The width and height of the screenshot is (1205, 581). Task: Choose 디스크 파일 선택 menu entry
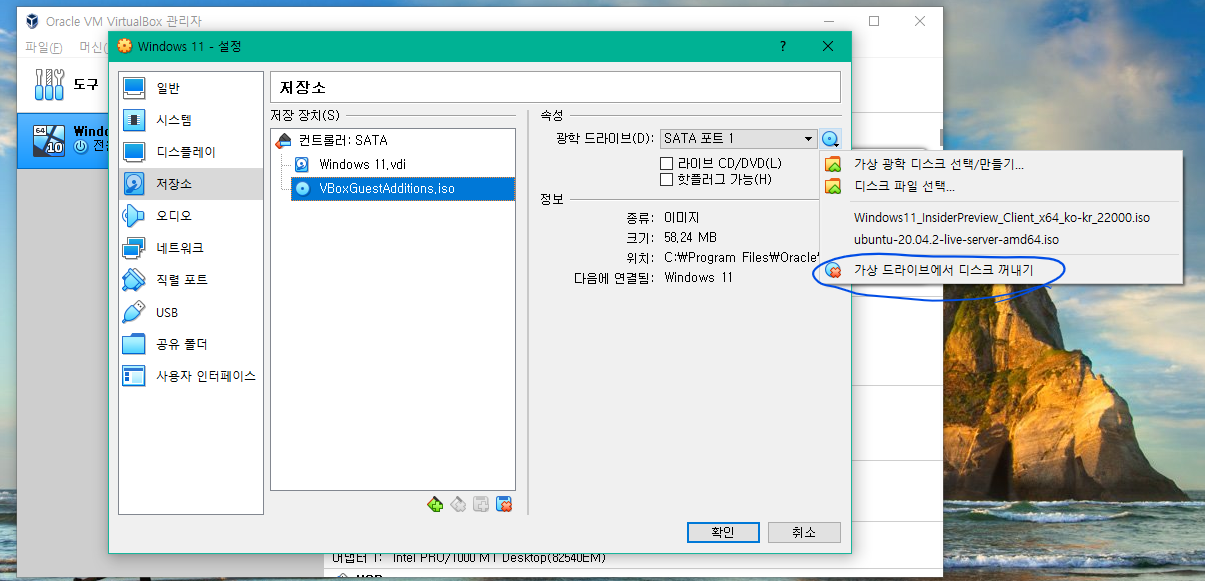[x=1001, y=186]
